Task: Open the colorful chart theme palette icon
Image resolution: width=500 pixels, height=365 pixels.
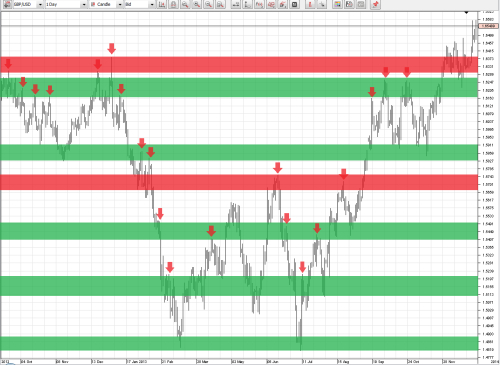Action: point(337,4)
